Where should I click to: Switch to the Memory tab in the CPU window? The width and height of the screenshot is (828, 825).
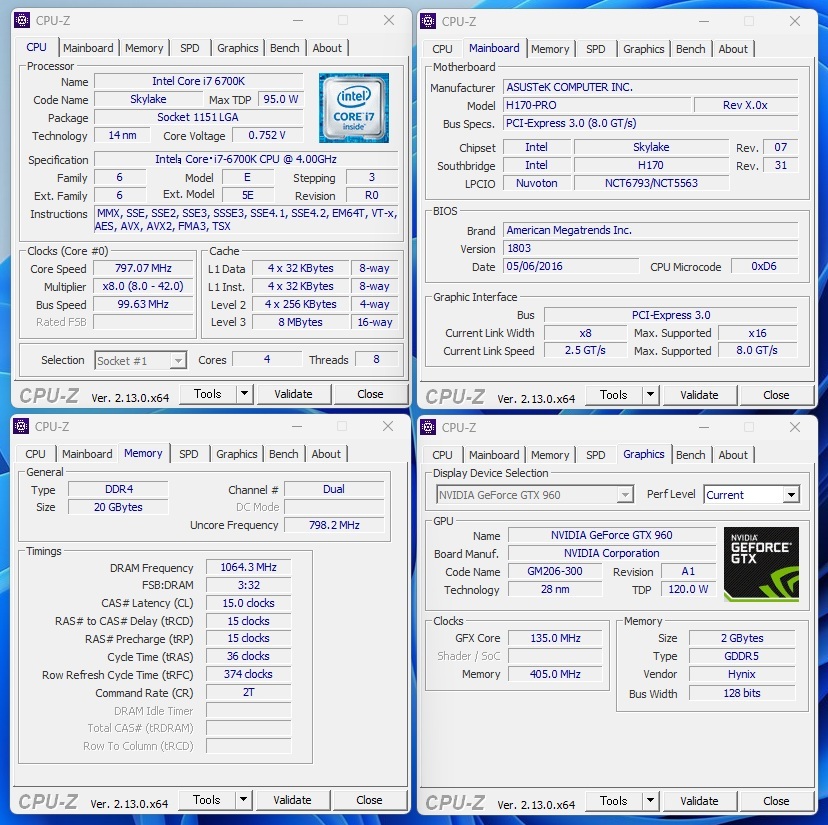(x=144, y=48)
